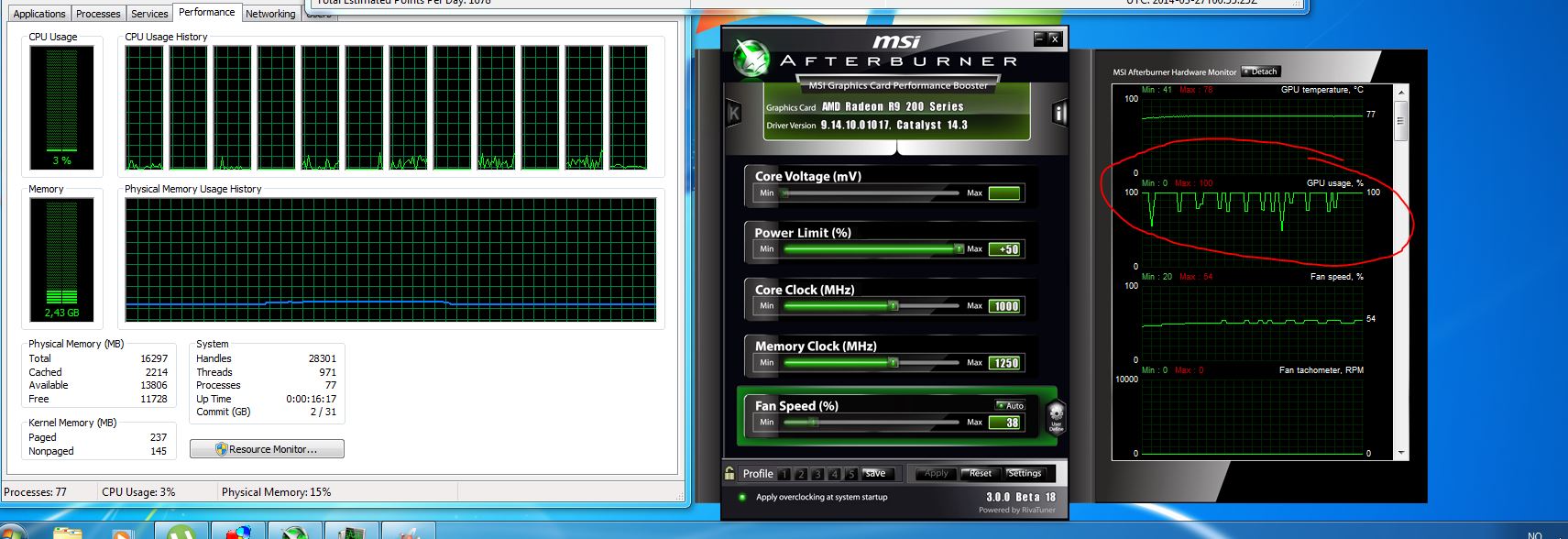This screenshot has width=1568, height=539.
Task: Click the hardware monitor scrollbar thumb
Action: click(x=1400, y=121)
